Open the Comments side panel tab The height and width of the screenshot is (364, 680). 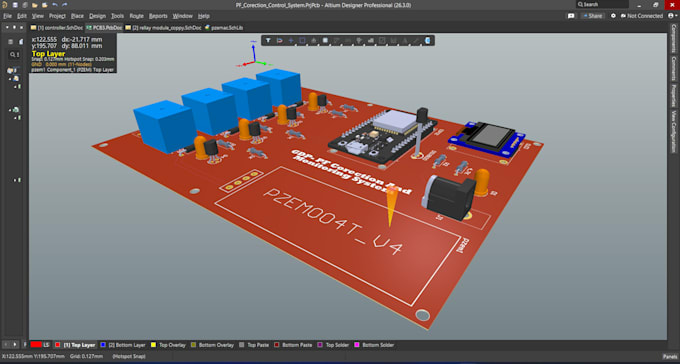coord(673,68)
